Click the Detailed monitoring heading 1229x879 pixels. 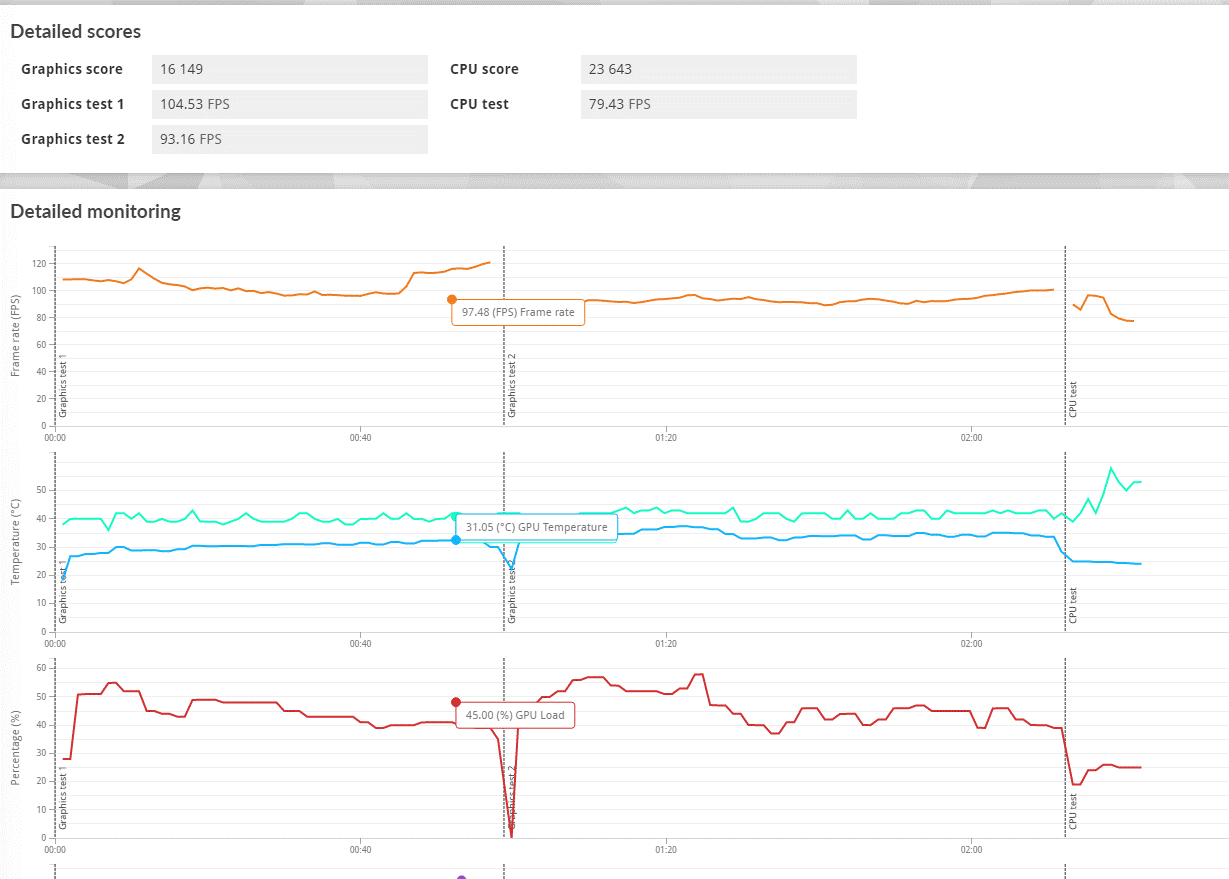point(95,211)
